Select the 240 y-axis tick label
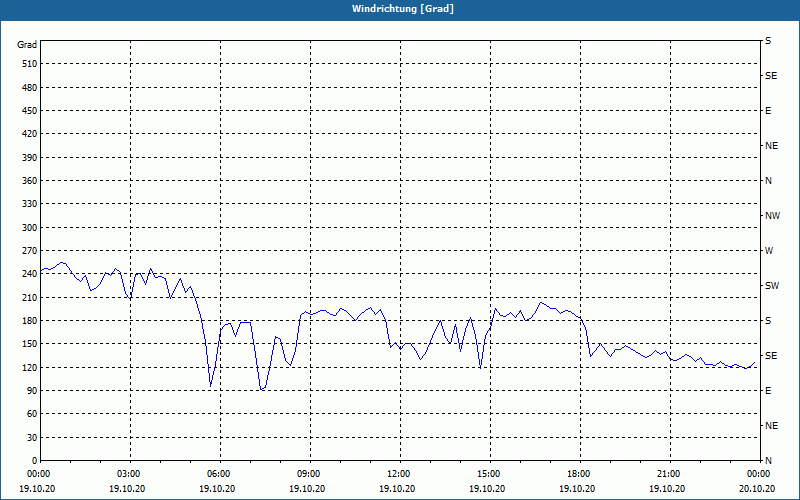Viewport: 800px width, 500px height. coord(29,274)
